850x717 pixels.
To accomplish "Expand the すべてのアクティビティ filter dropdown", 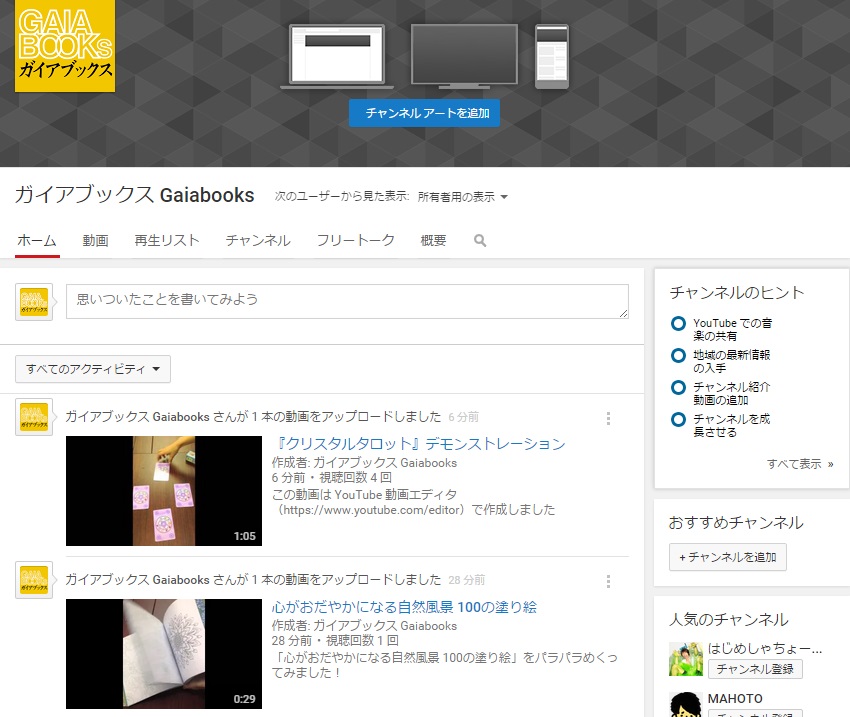I will point(93,369).
